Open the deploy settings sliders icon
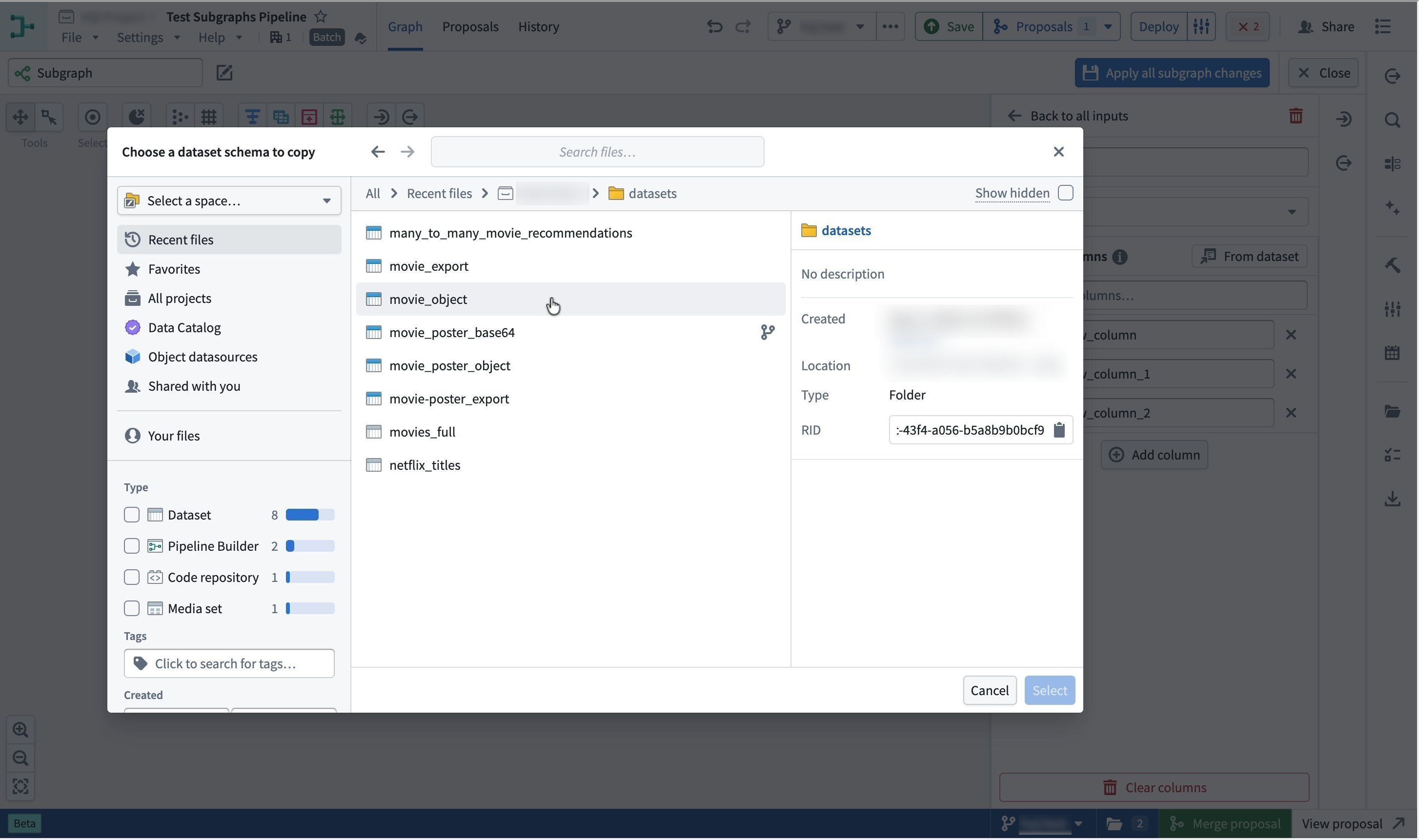Viewport: 1419px width, 840px height. click(1201, 27)
